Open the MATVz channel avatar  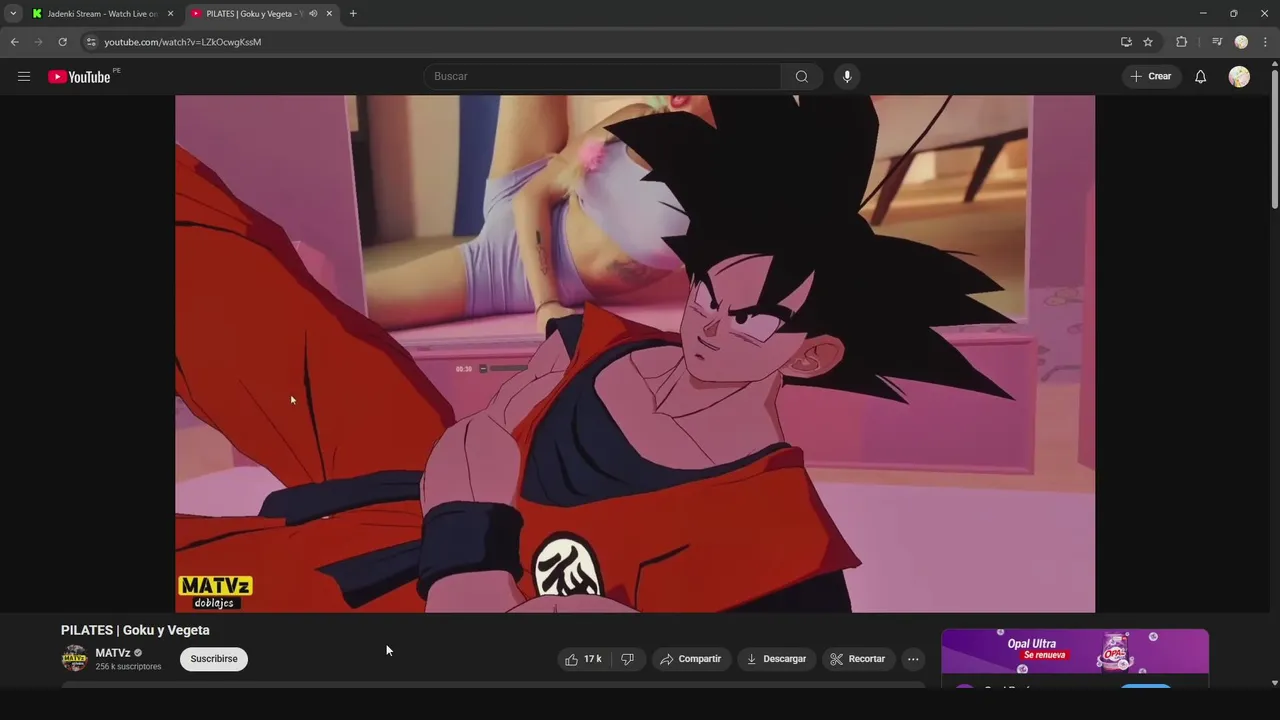tap(74, 659)
